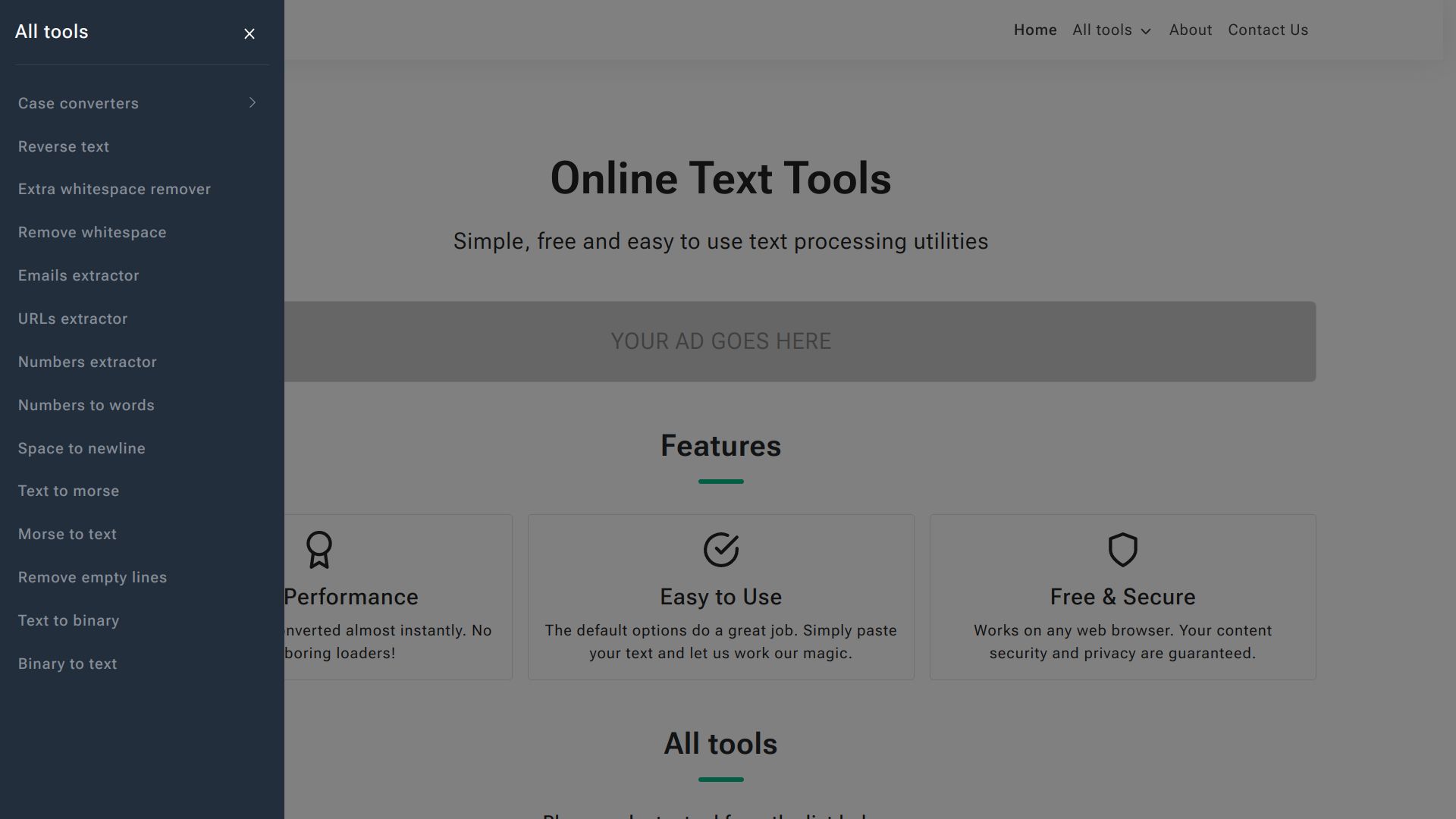The width and height of the screenshot is (1456, 819).
Task: Open the Reverse text tool
Action: point(64,146)
